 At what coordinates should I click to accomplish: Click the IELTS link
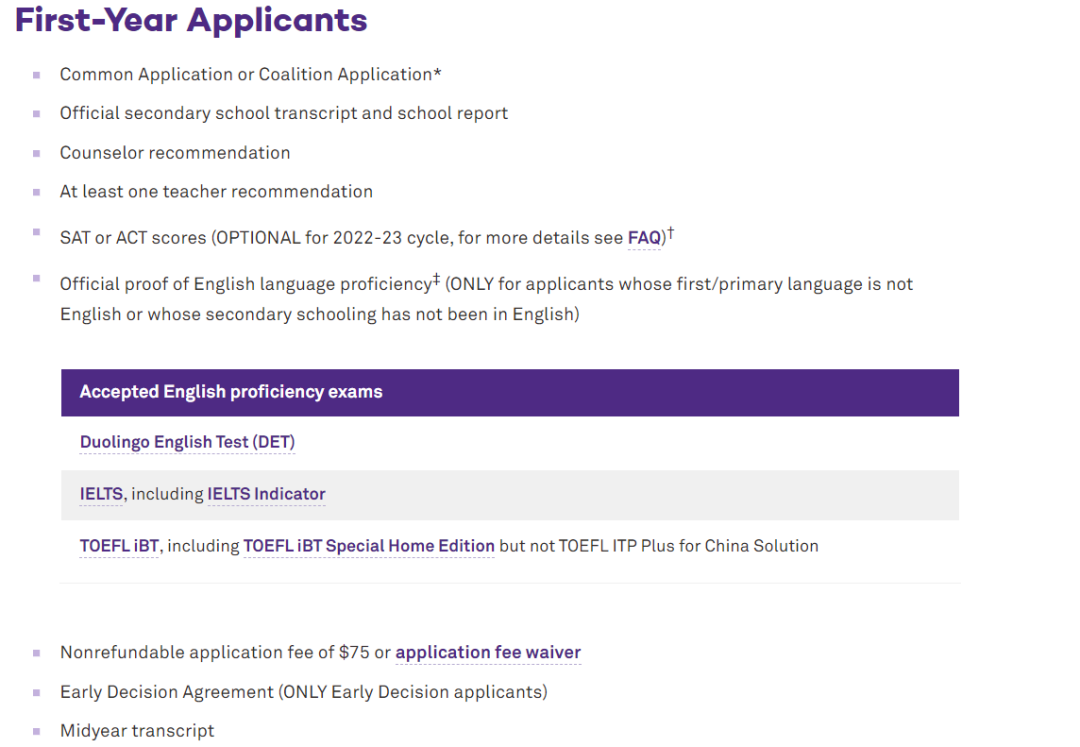pos(101,494)
